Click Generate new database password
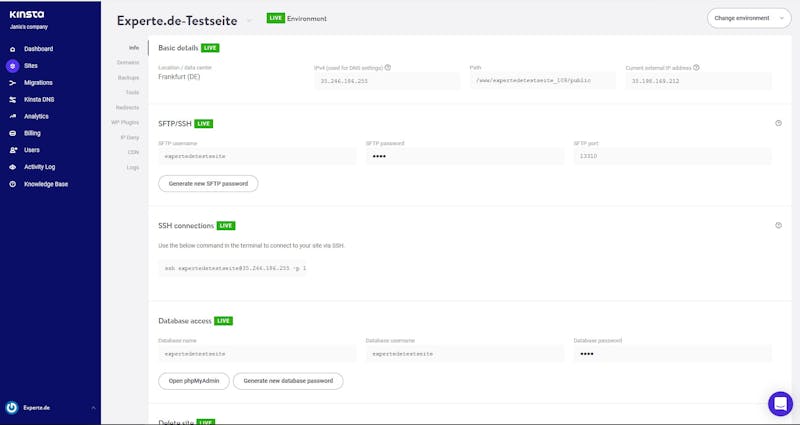 coord(288,381)
